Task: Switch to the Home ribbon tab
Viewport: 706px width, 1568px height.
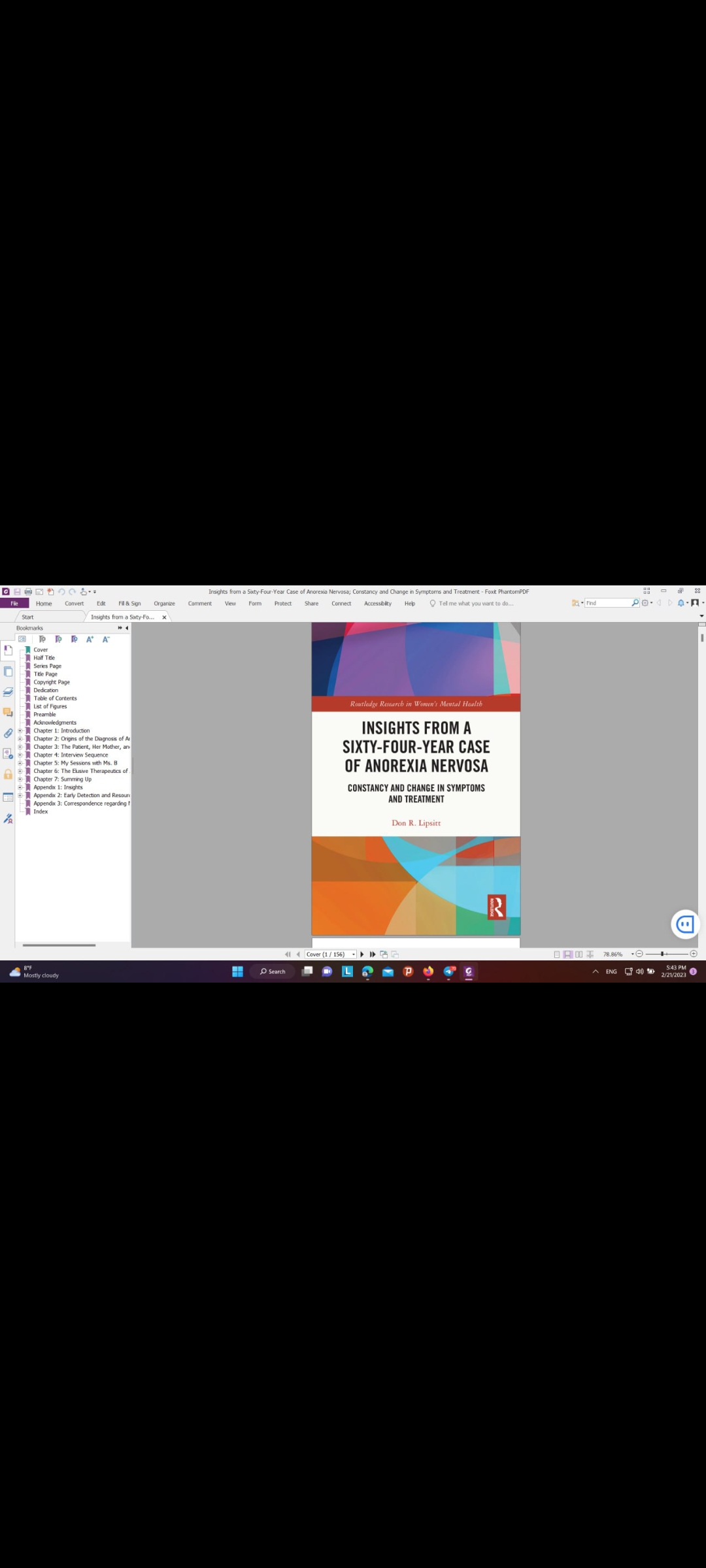Action: (x=44, y=603)
